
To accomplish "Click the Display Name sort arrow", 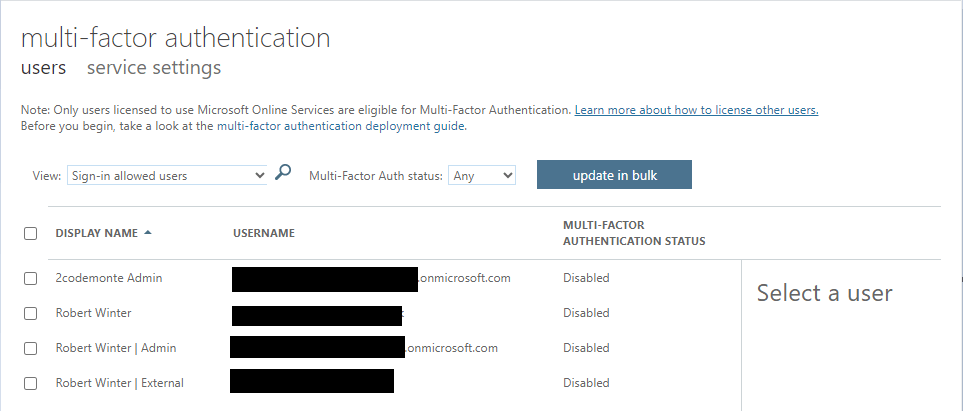I will point(148,232).
